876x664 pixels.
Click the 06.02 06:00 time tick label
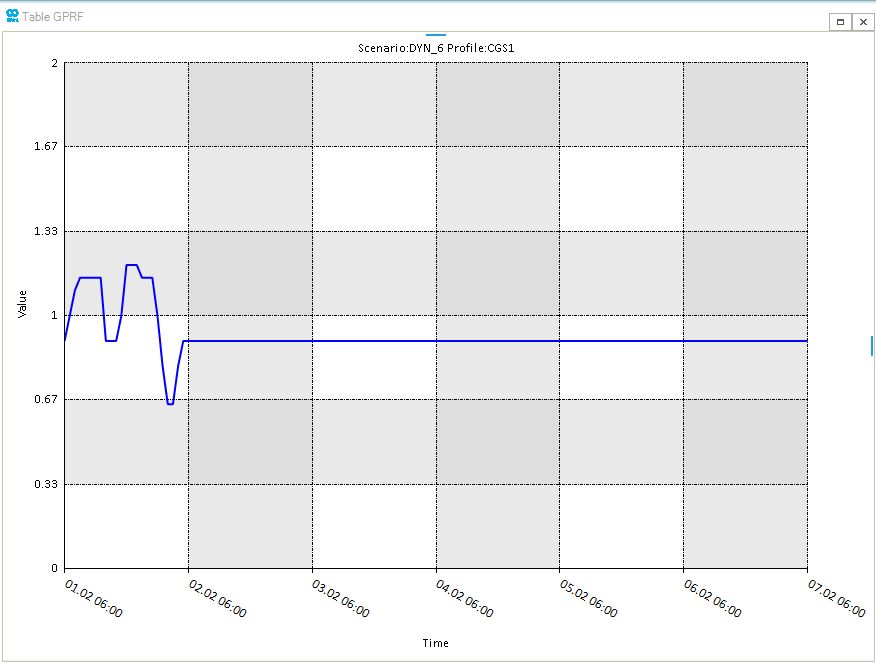711,597
